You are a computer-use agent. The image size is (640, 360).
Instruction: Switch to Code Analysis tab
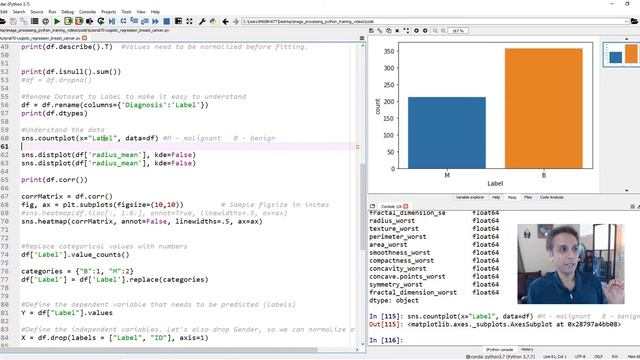552,198
